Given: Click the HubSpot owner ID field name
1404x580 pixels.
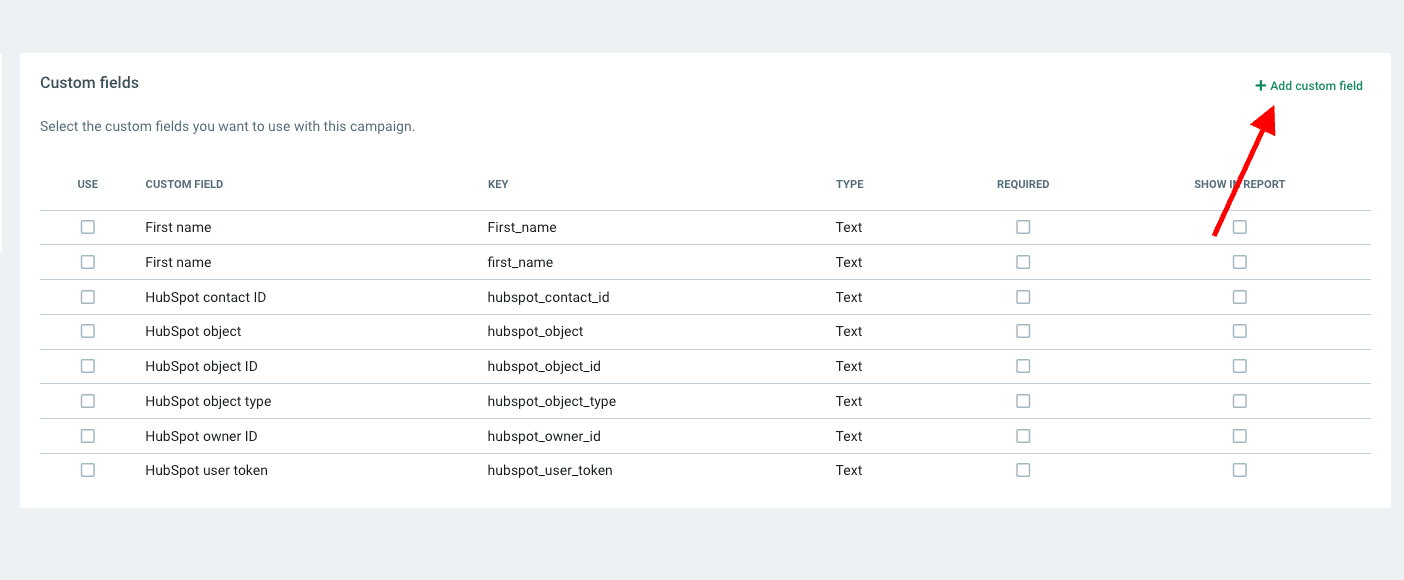Looking at the screenshot, I should pyautogui.click(x=201, y=436).
